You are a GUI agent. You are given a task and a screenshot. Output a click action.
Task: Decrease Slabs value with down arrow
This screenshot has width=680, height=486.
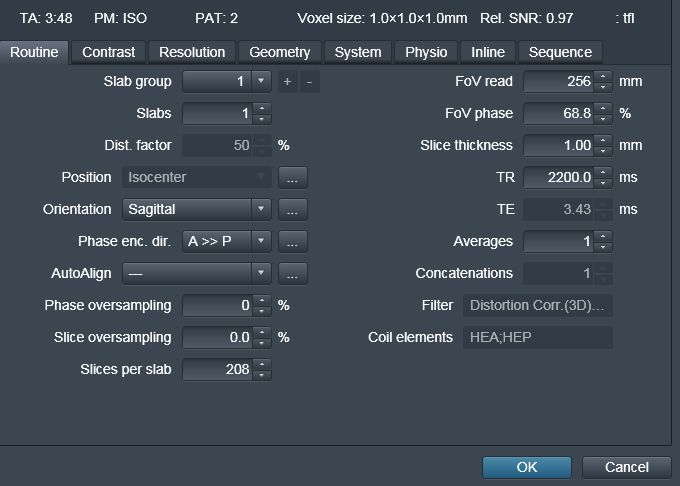262,119
